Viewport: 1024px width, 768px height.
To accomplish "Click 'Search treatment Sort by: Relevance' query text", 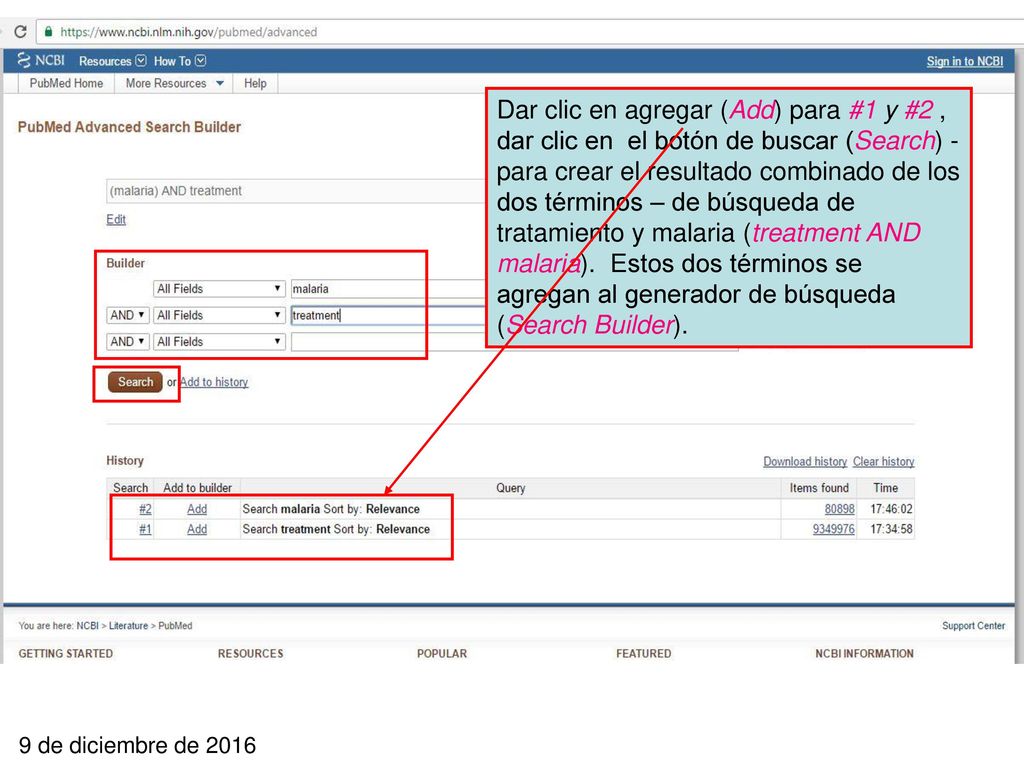I will coord(336,530).
